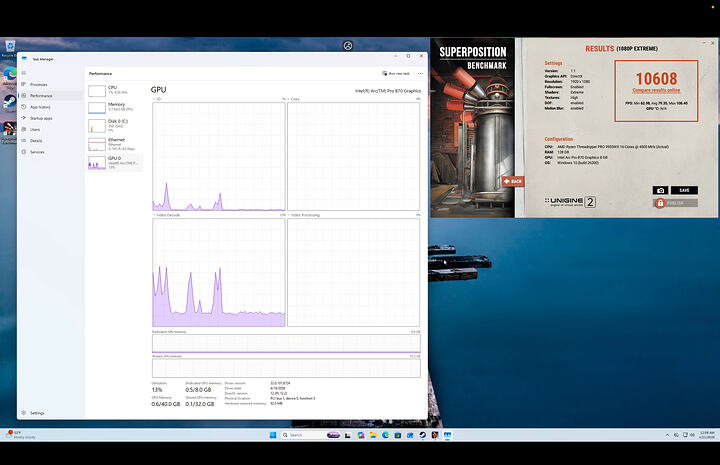Click Compare results online link
Screen dimensions: 720x465
(656, 90)
